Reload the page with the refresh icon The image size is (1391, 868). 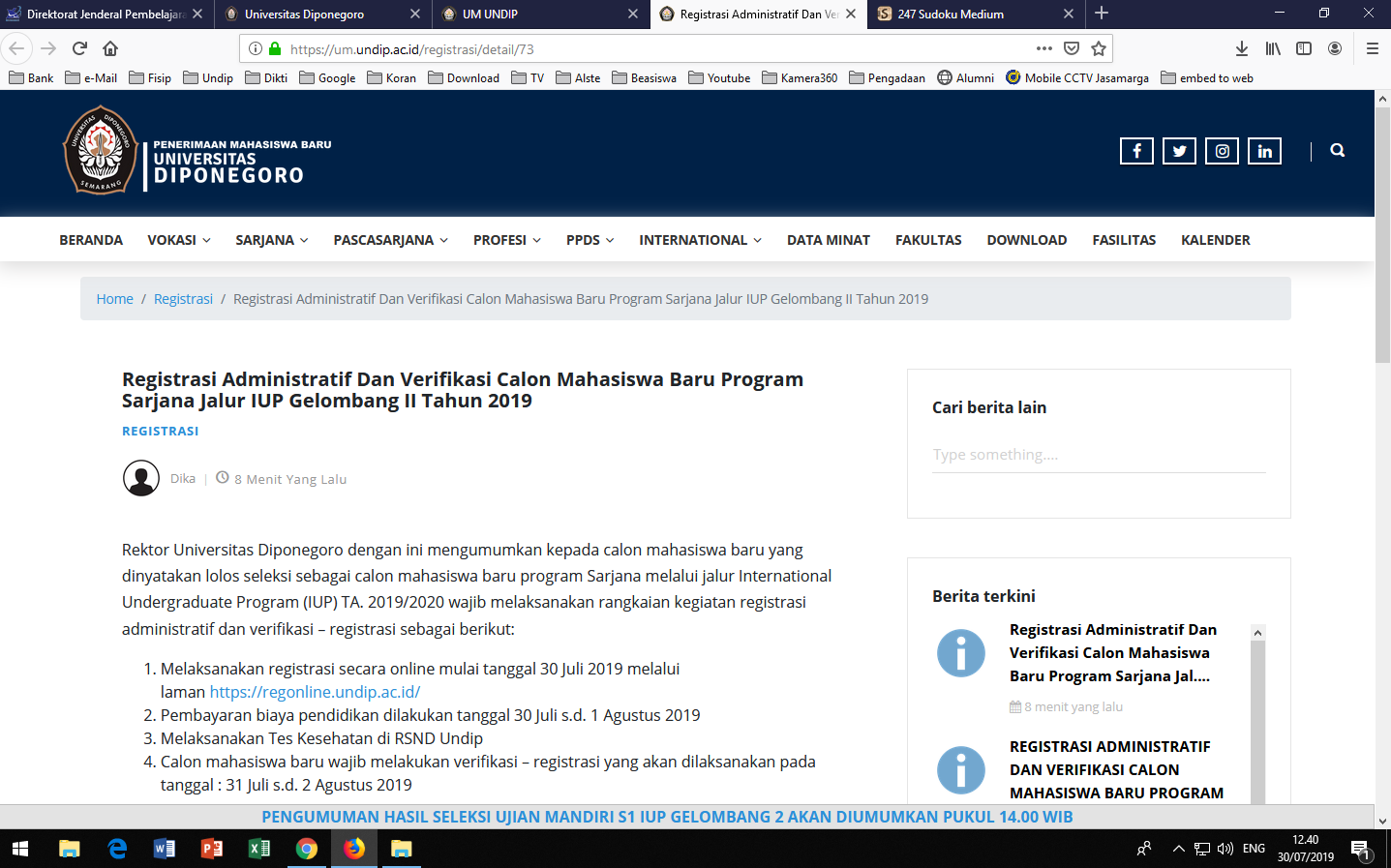pos(79,48)
